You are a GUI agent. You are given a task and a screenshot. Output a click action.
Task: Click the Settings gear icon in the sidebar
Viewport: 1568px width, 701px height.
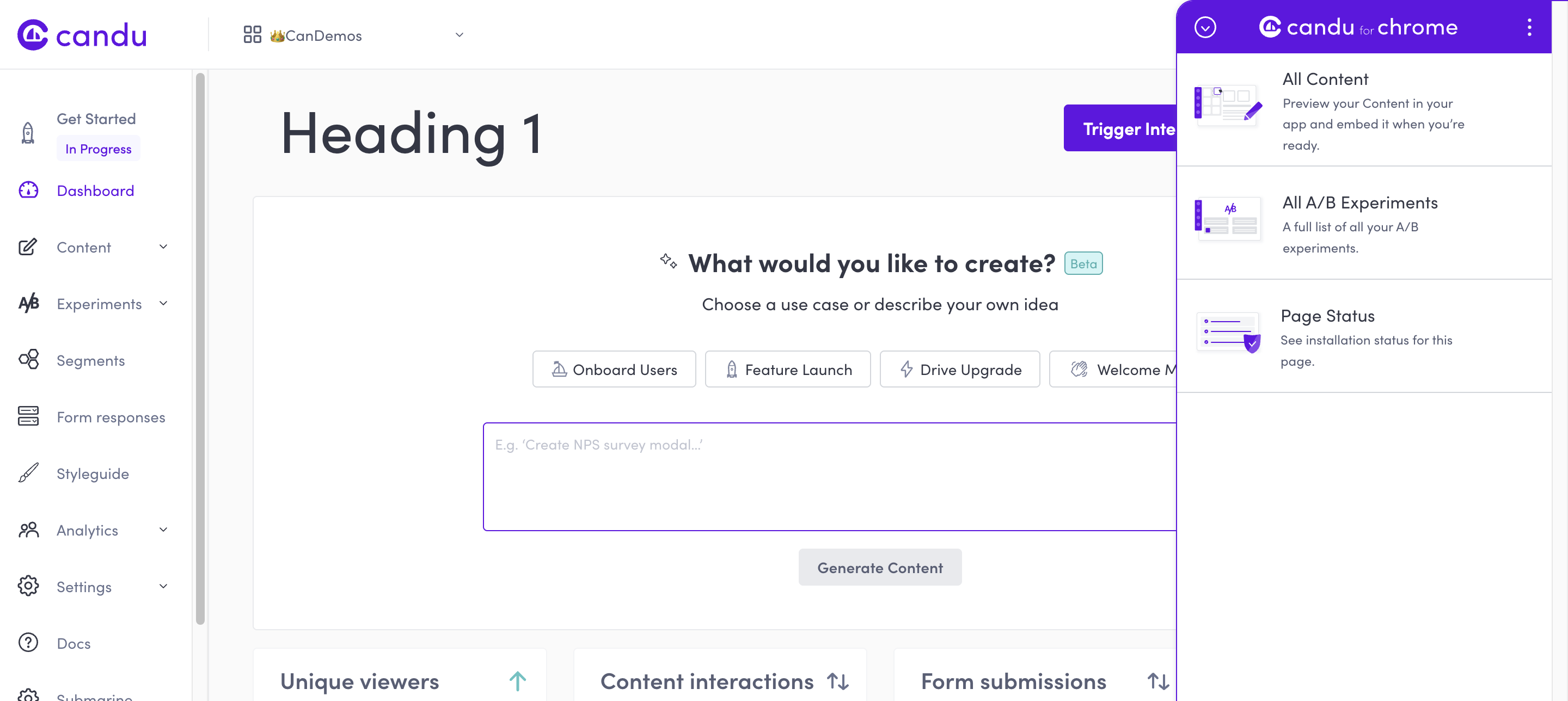tap(28, 586)
